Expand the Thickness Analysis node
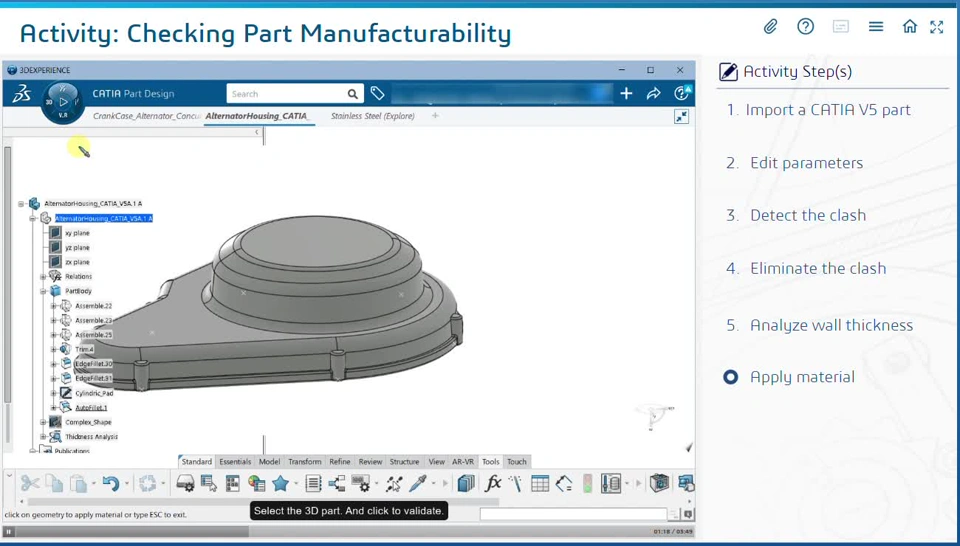 point(43,437)
